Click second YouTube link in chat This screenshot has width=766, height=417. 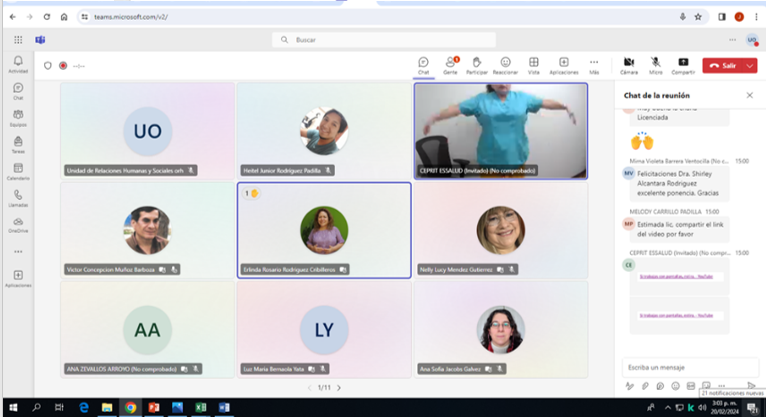tap(676, 315)
